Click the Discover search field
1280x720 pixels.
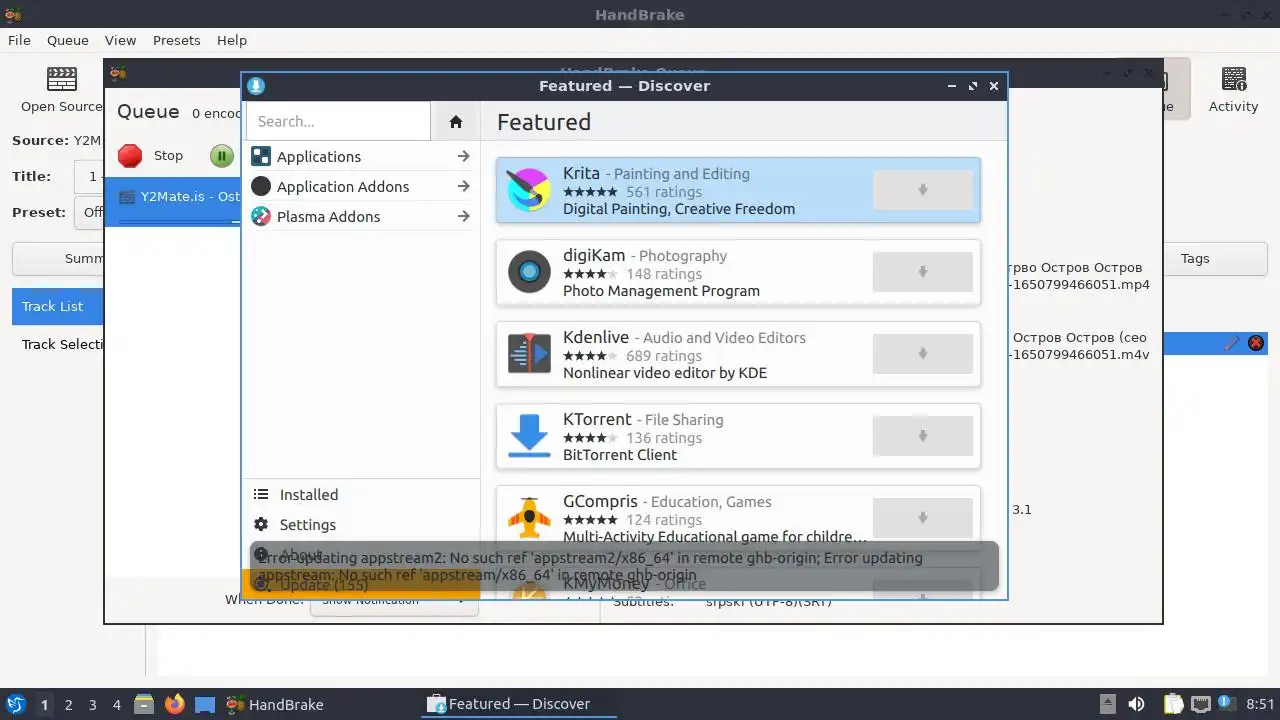(x=338, y=121)
